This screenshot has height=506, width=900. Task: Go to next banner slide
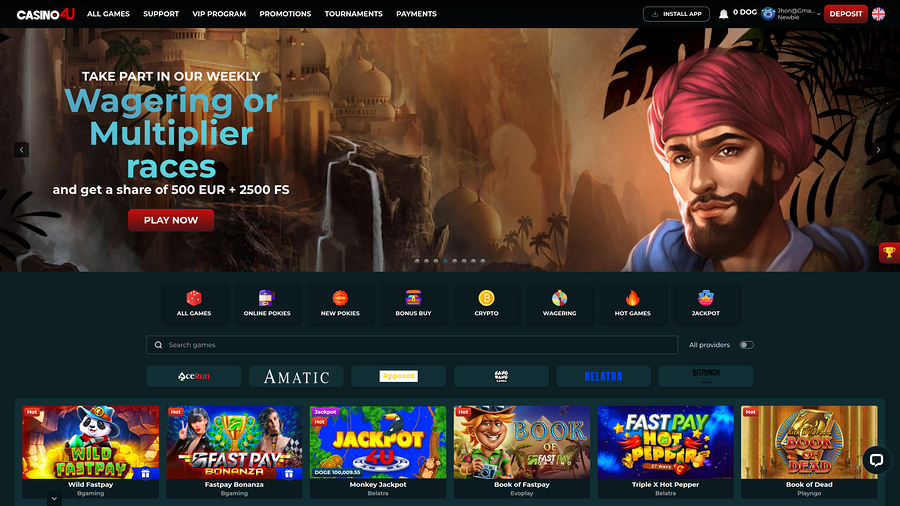878,150
